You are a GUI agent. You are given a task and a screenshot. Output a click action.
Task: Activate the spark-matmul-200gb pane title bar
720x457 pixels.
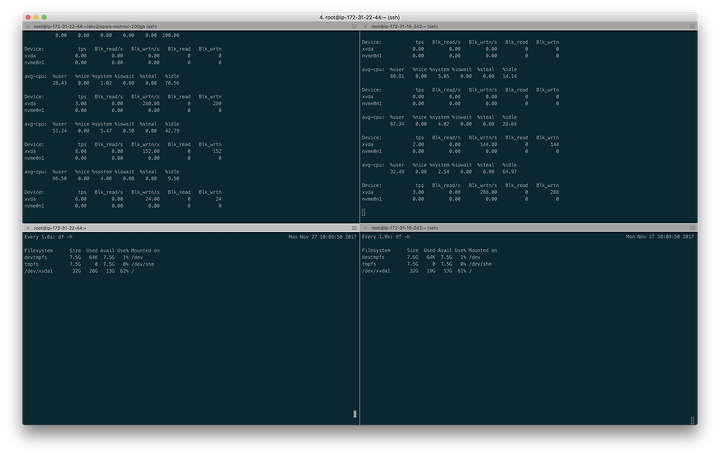click(191, 27)
